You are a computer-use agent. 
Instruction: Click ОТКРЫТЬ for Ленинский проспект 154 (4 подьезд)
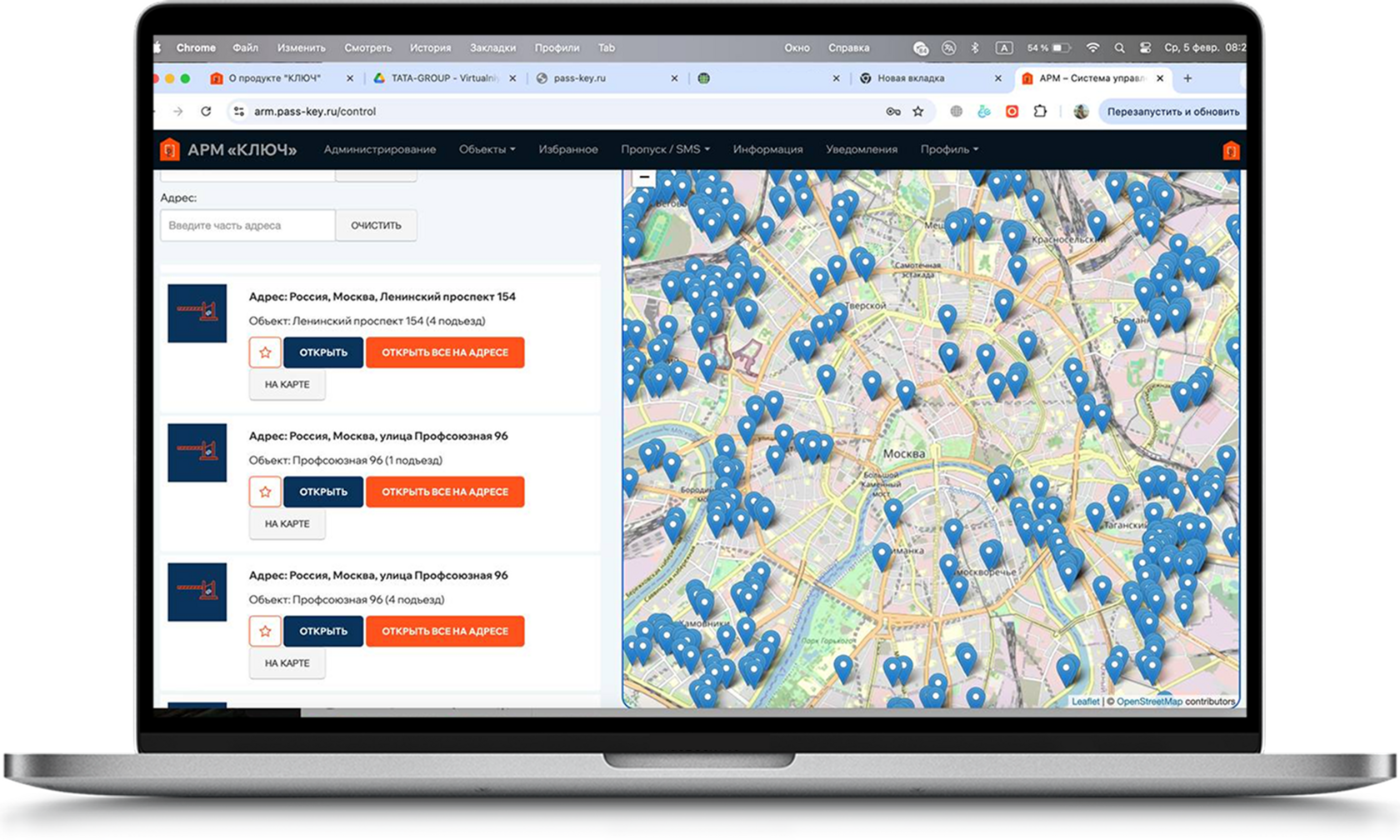(323, 352)
